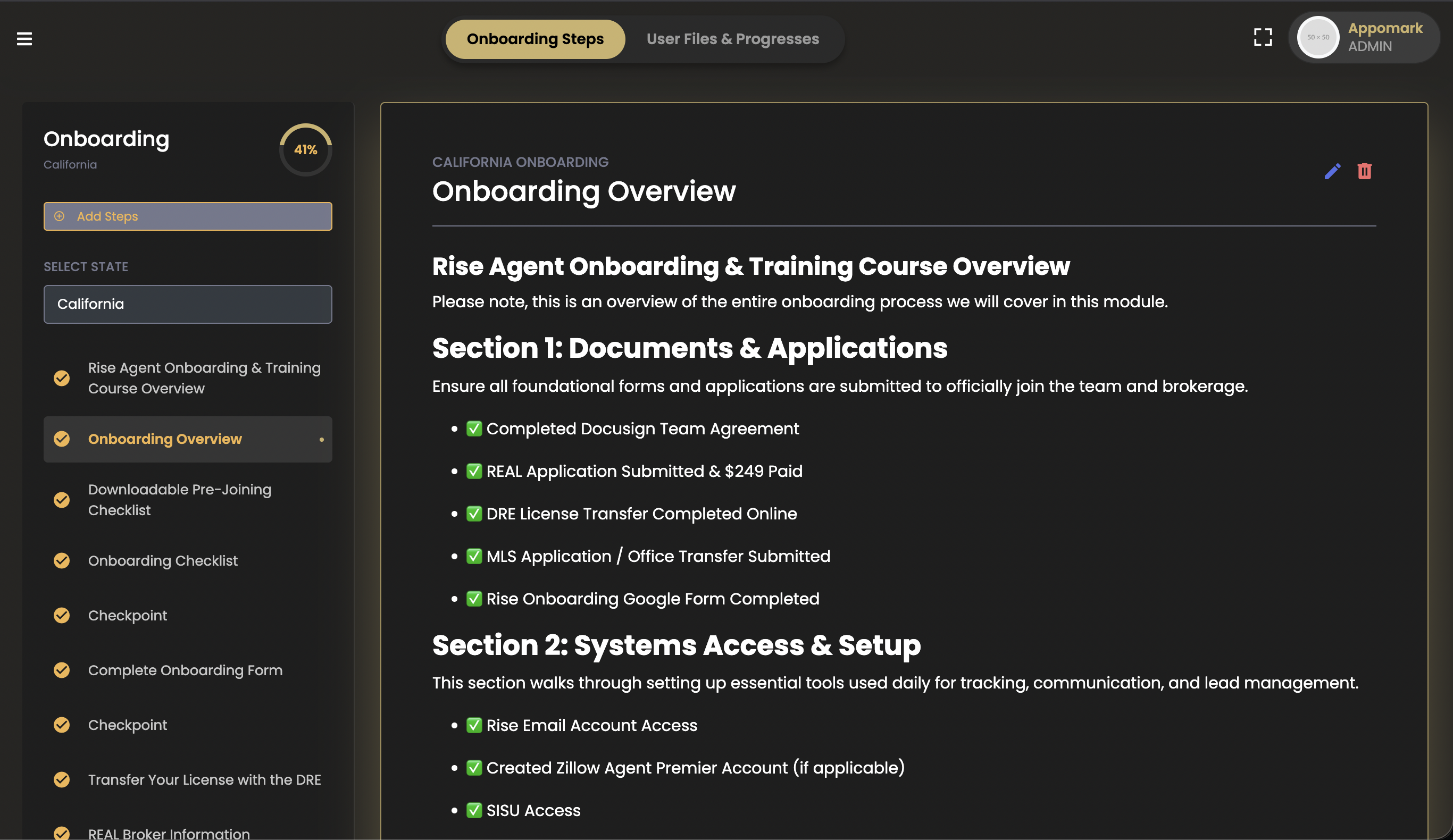Click the Appomark profile avatar

pyautogui.click(x=1317, y=37)
